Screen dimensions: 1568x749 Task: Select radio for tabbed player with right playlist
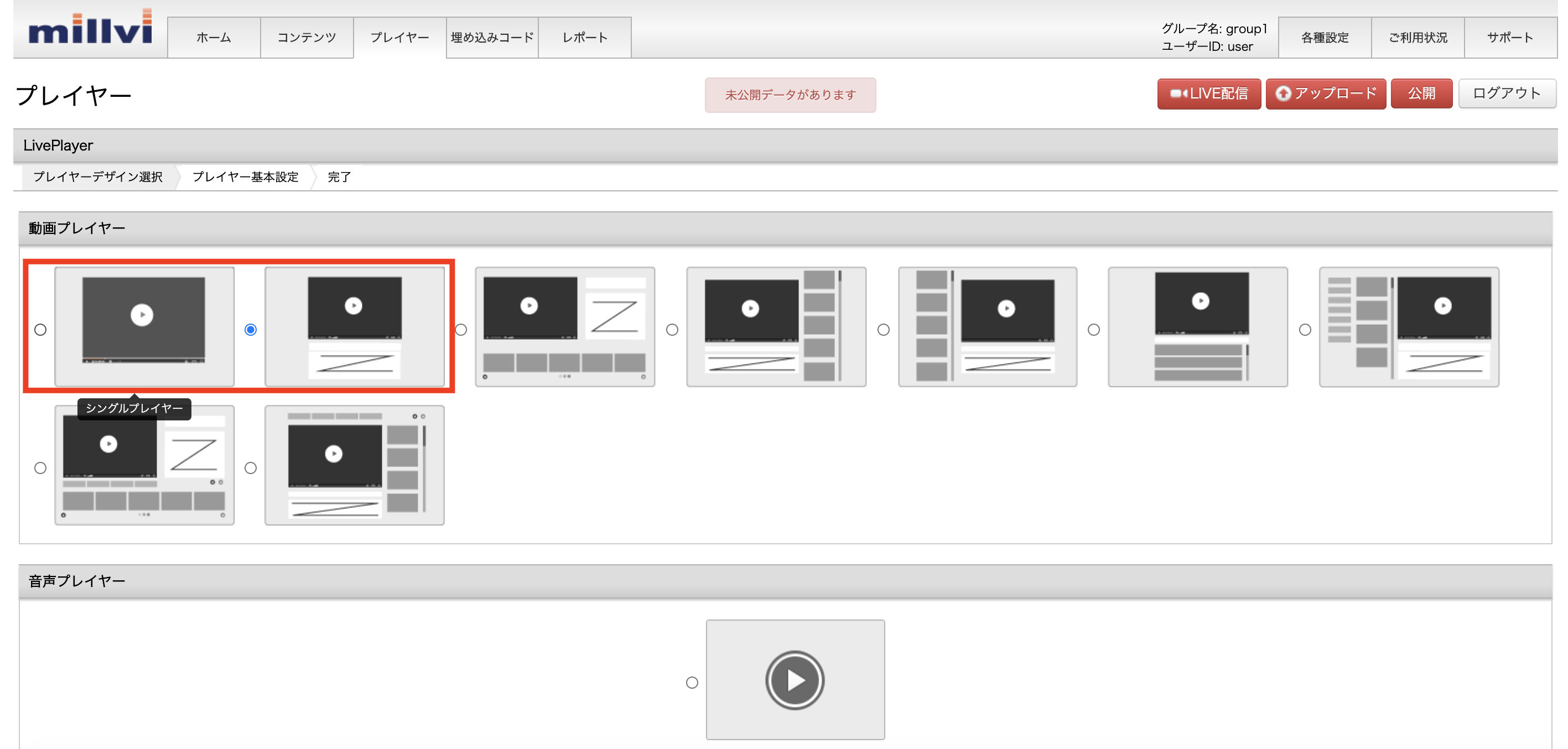pyautogui.click(x=251, y=468)
